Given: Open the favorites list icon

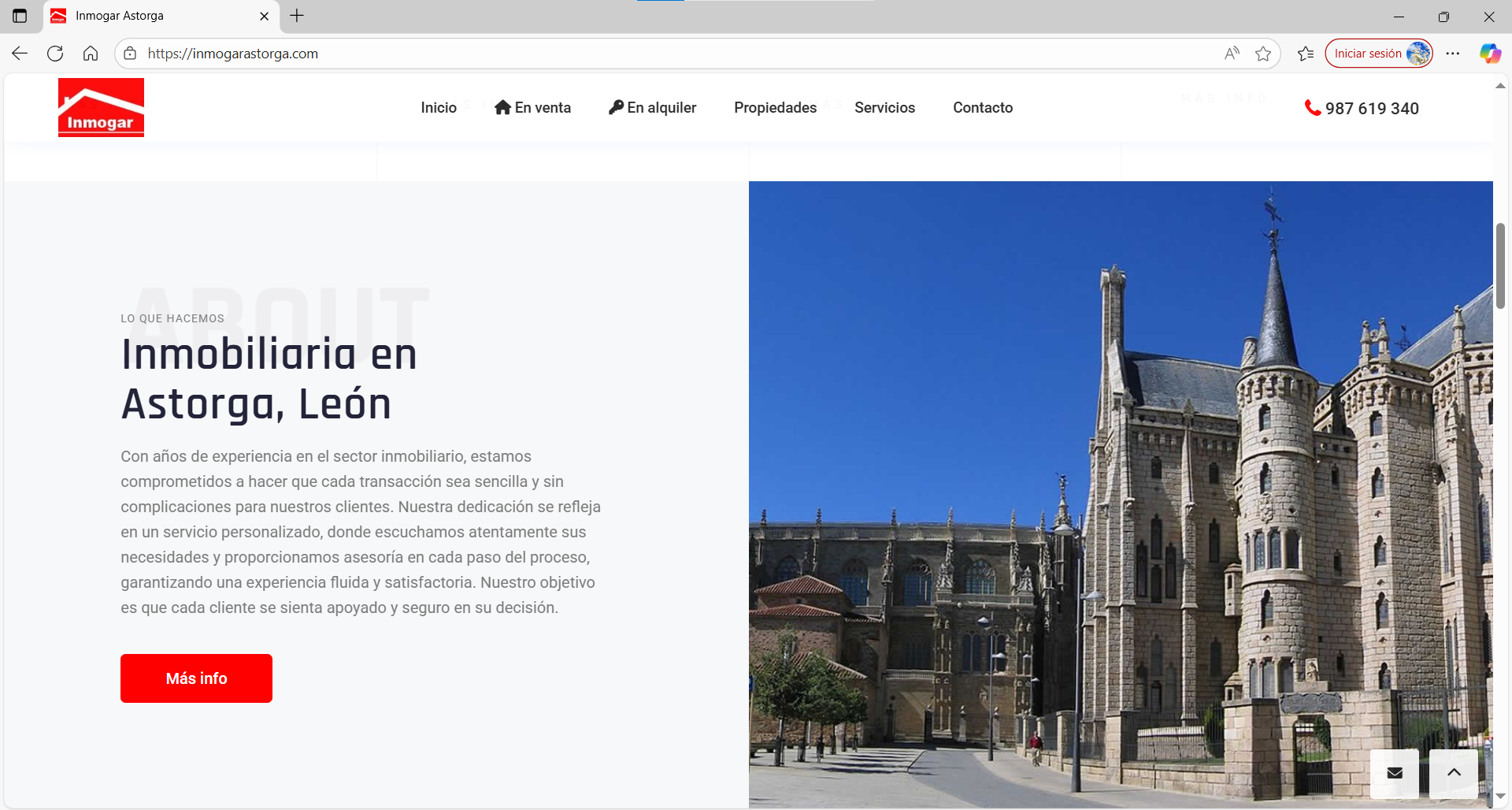Looking at the screenshot, I should point(1305,53).
